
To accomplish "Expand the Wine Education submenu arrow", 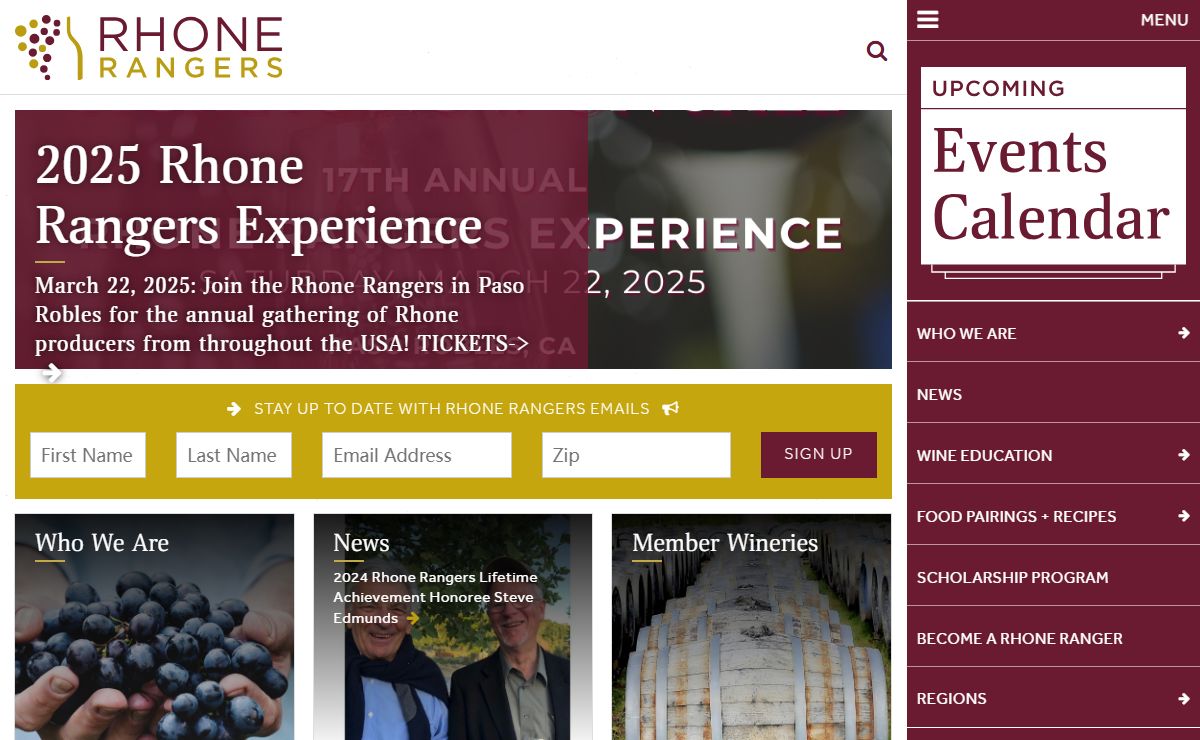I will (1184, 455).
